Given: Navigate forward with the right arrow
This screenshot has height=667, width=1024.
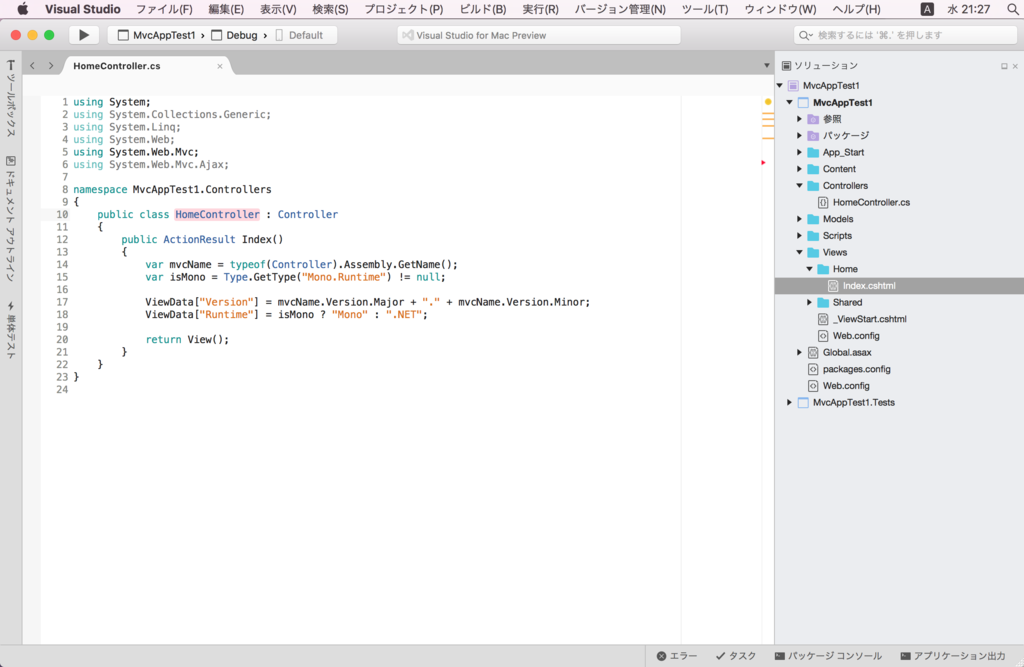Looking at the screenshot, I should click(51, 65).
